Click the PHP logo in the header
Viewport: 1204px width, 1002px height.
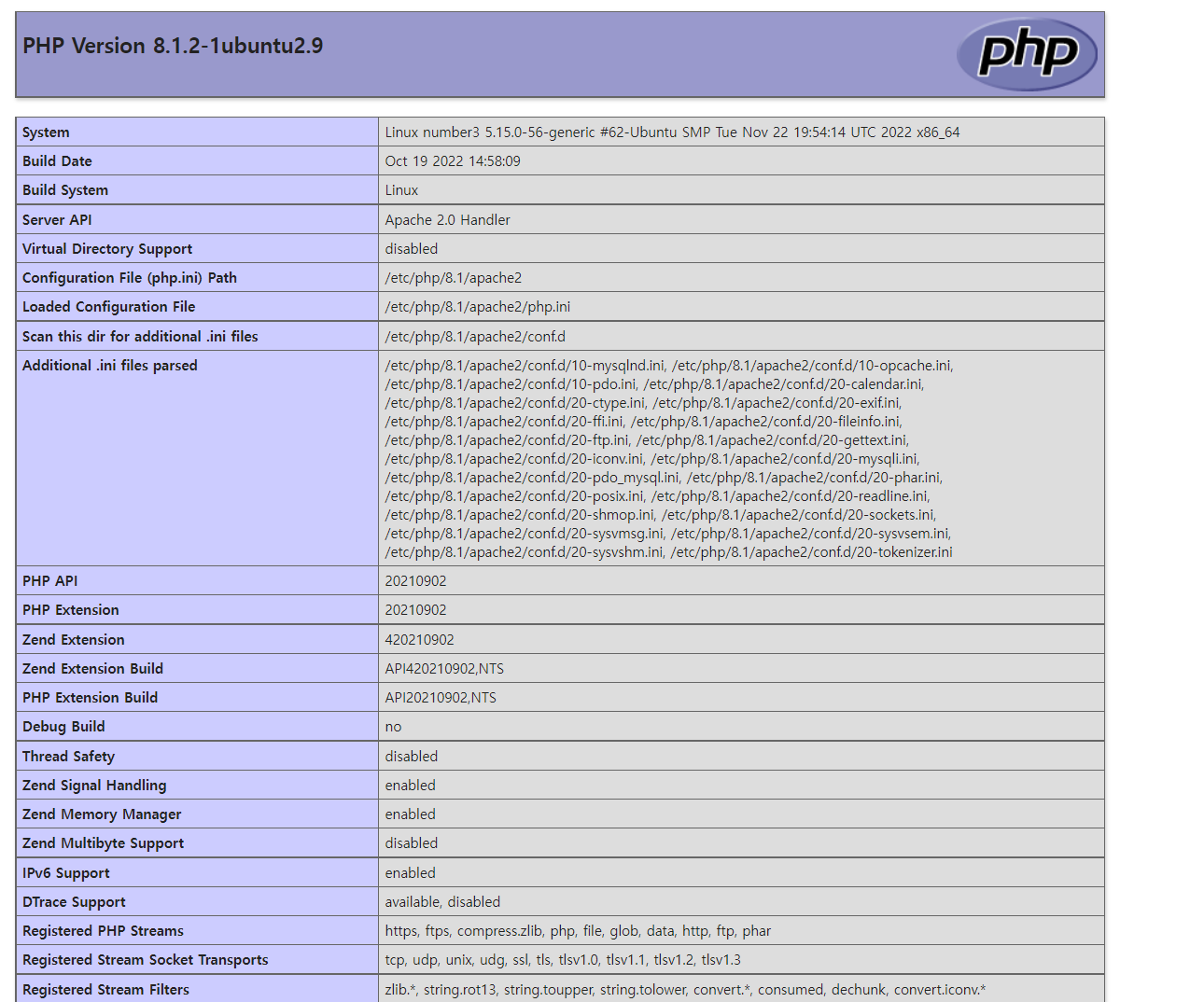(x=1027, y=54)
